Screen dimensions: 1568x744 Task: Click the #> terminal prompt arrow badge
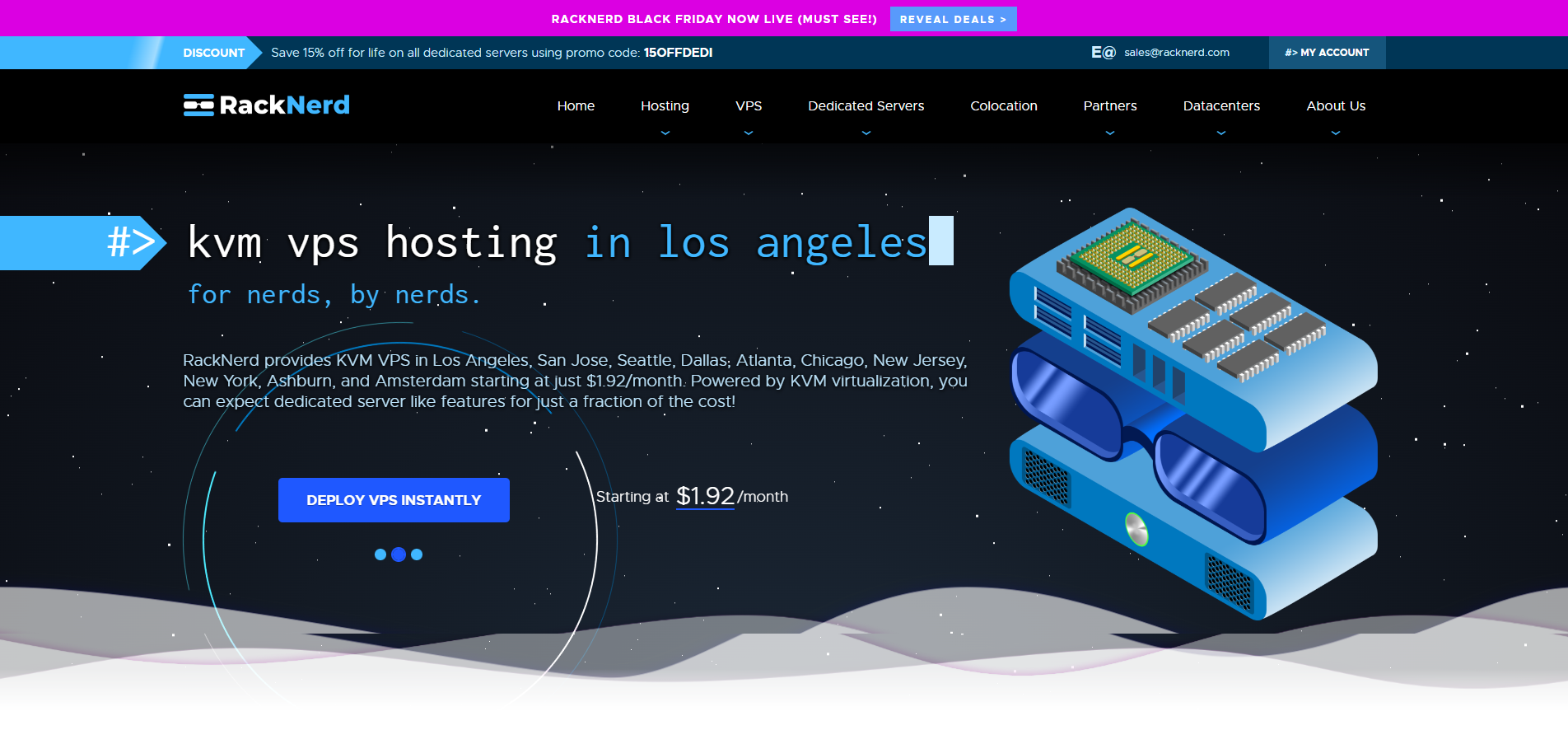click(x=130, y=243)
